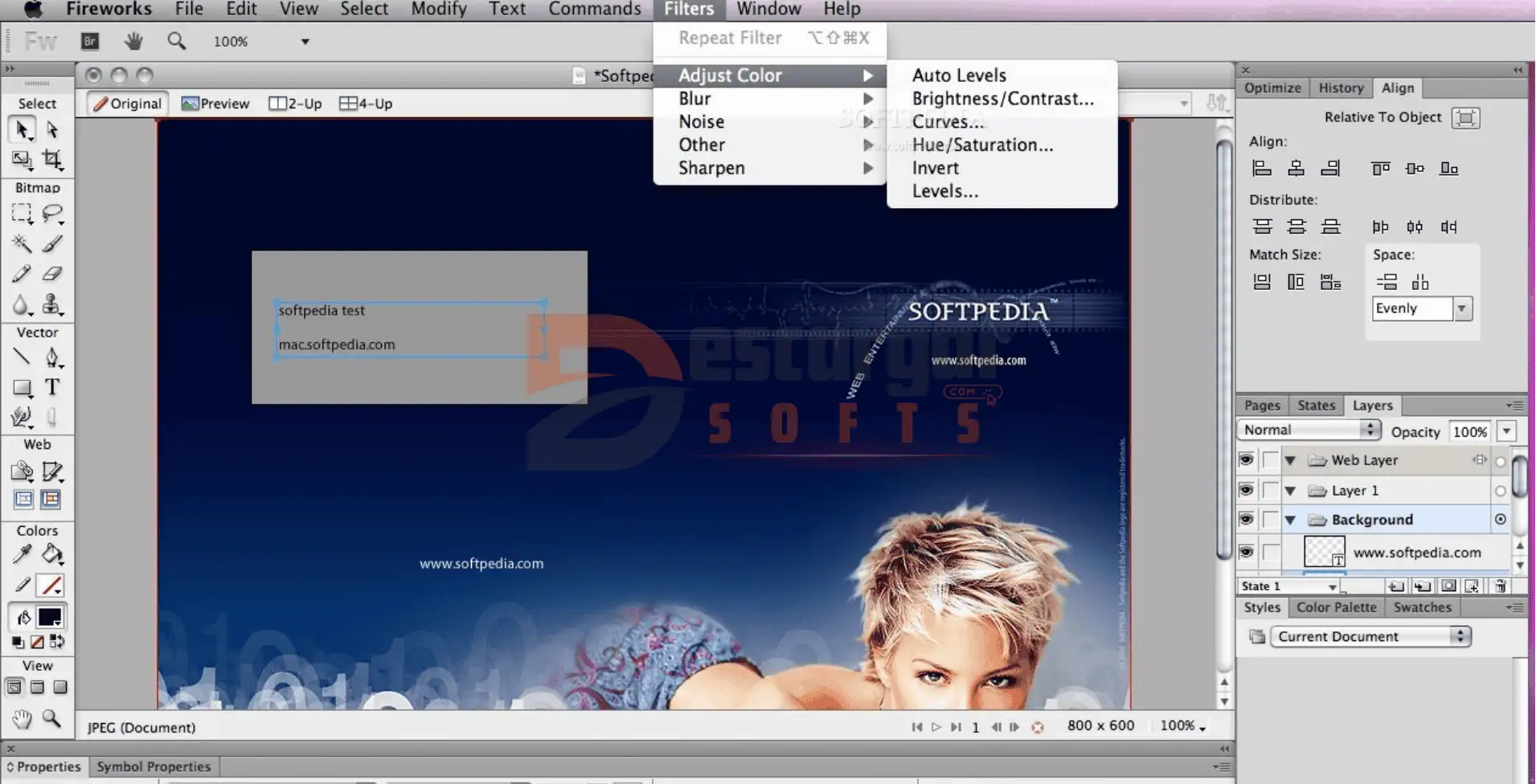The height and width of the screenshot is (784, 1536).
Task: Click the Original view button
Action: (x=127, y=104)
